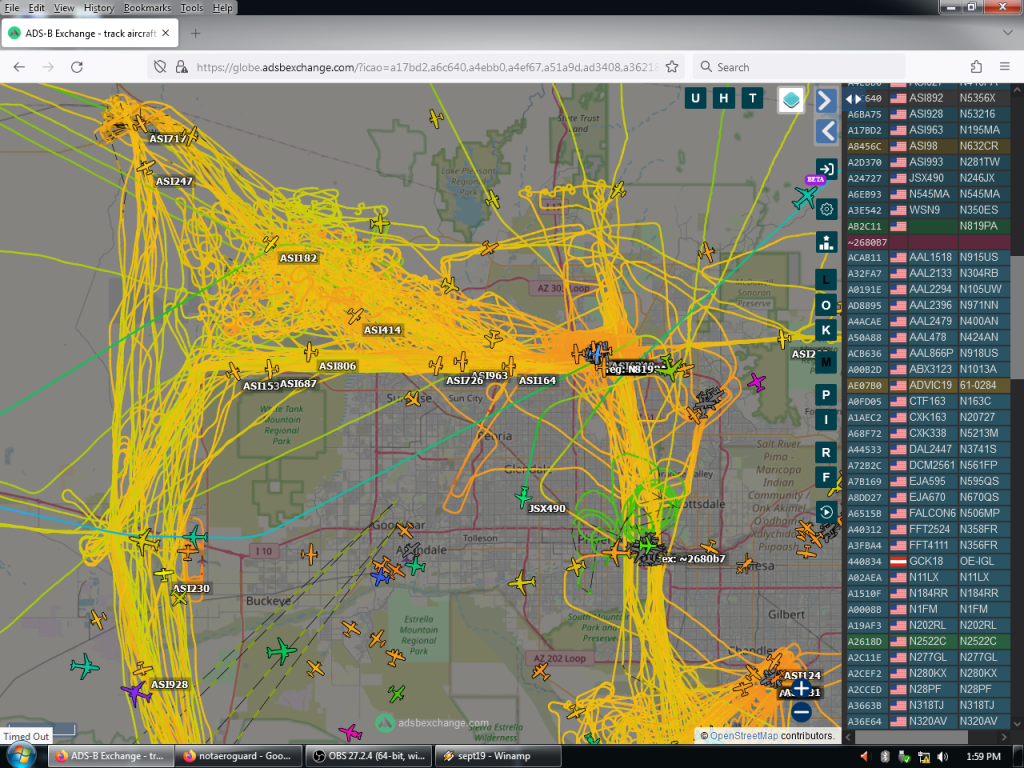Toggle the T tracks button

[x=752, y=99]
